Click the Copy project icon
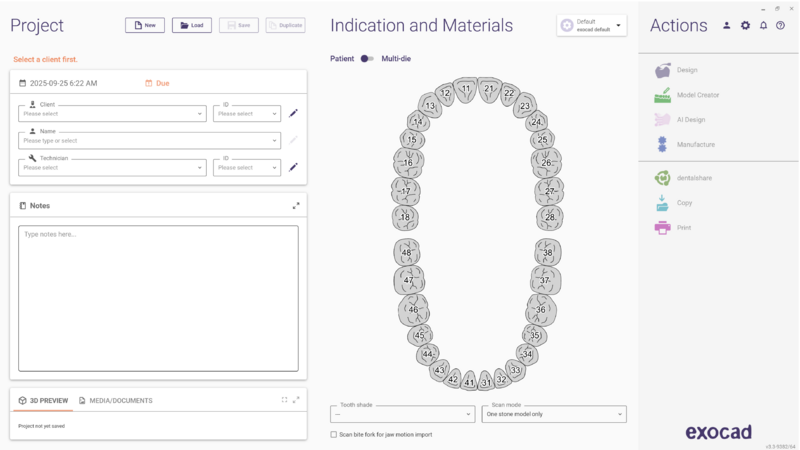Viewport: 800px width, 450px height. 662,203
